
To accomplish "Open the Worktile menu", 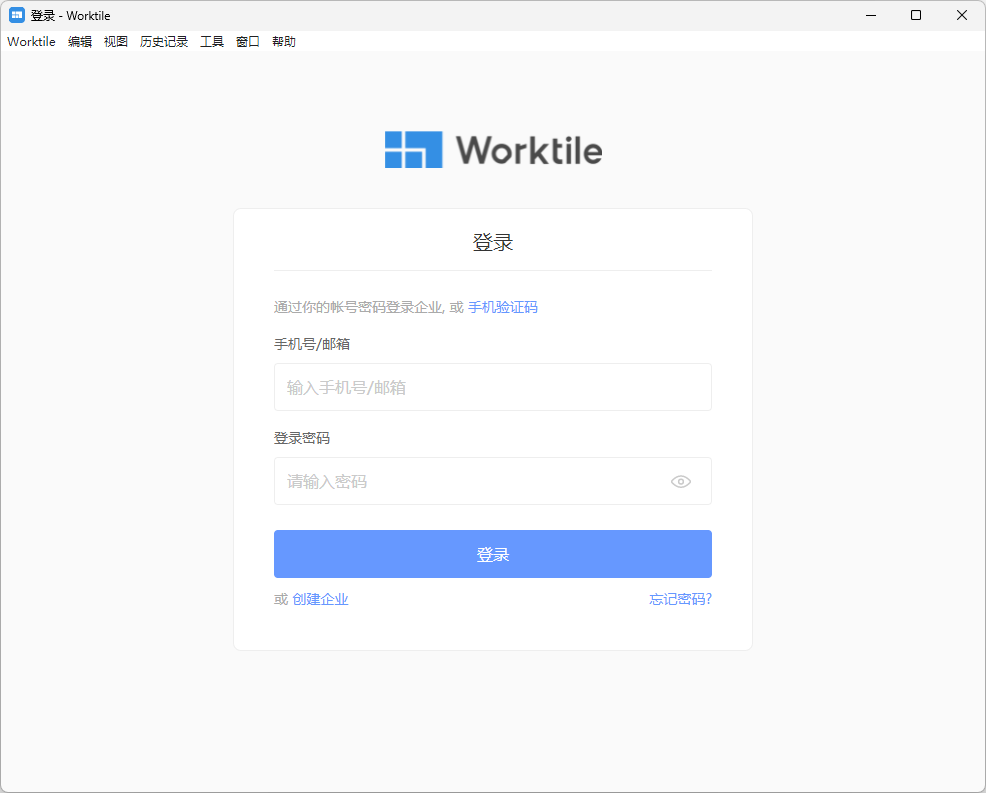I will pyautogui.click(x=30, y=41).
